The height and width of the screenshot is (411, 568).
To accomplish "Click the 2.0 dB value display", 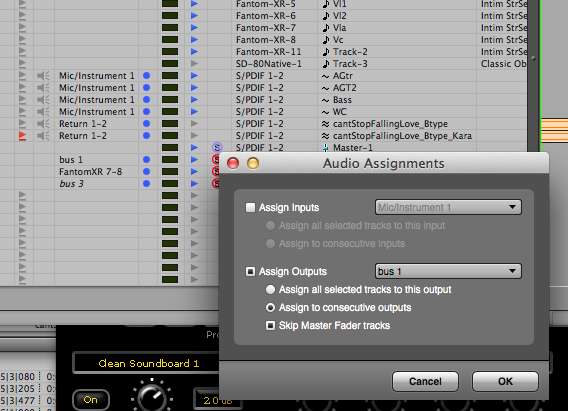I will (217, 400).
